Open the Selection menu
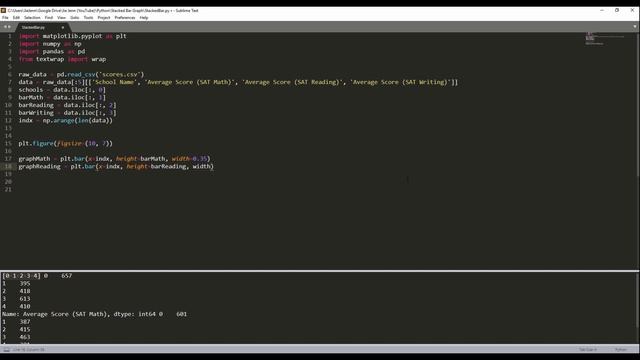This screenshot has width=640, height=360. pyautogui.click(x=32, y=18)
